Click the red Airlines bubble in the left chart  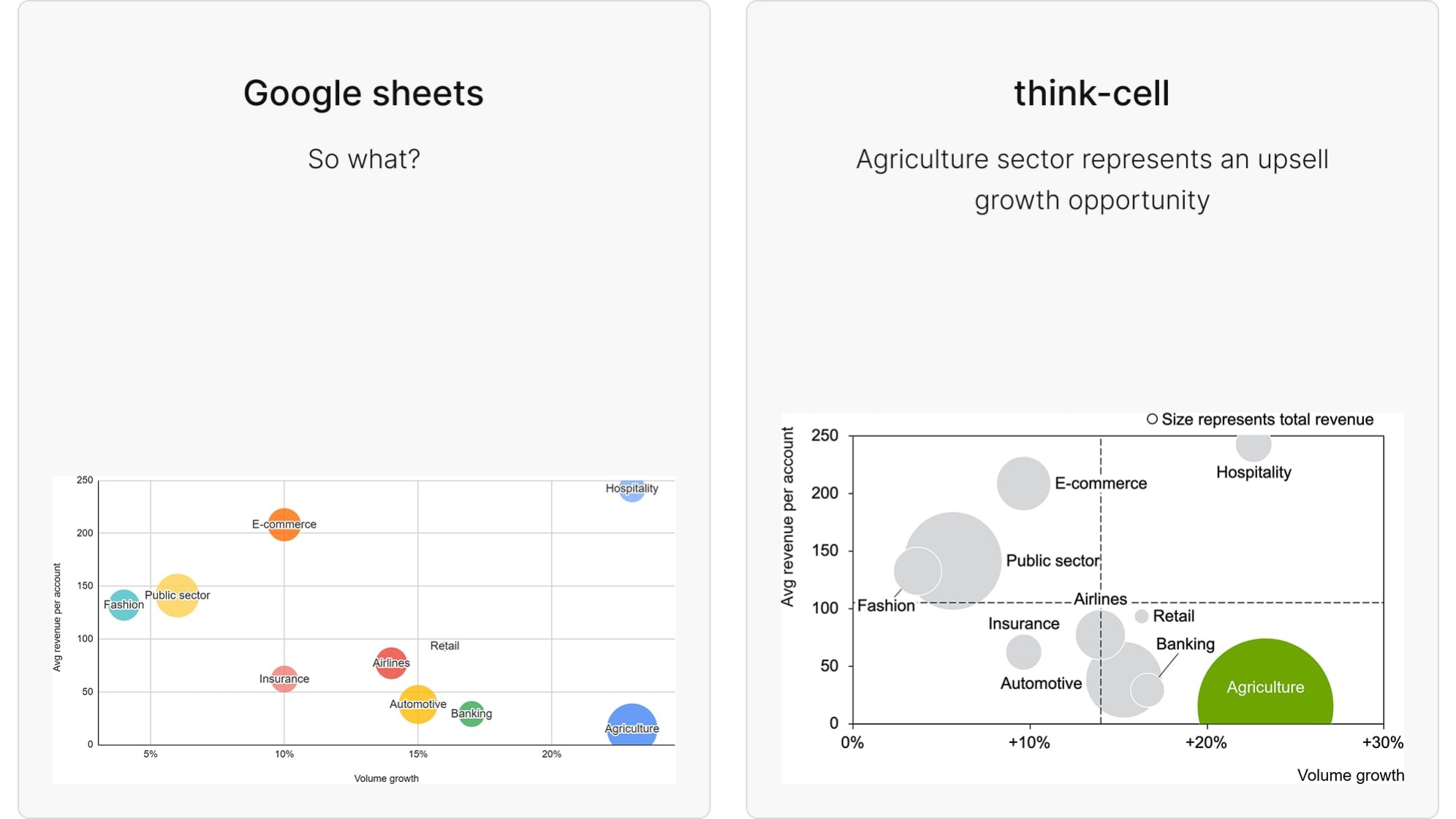click(x=391, y=663)
